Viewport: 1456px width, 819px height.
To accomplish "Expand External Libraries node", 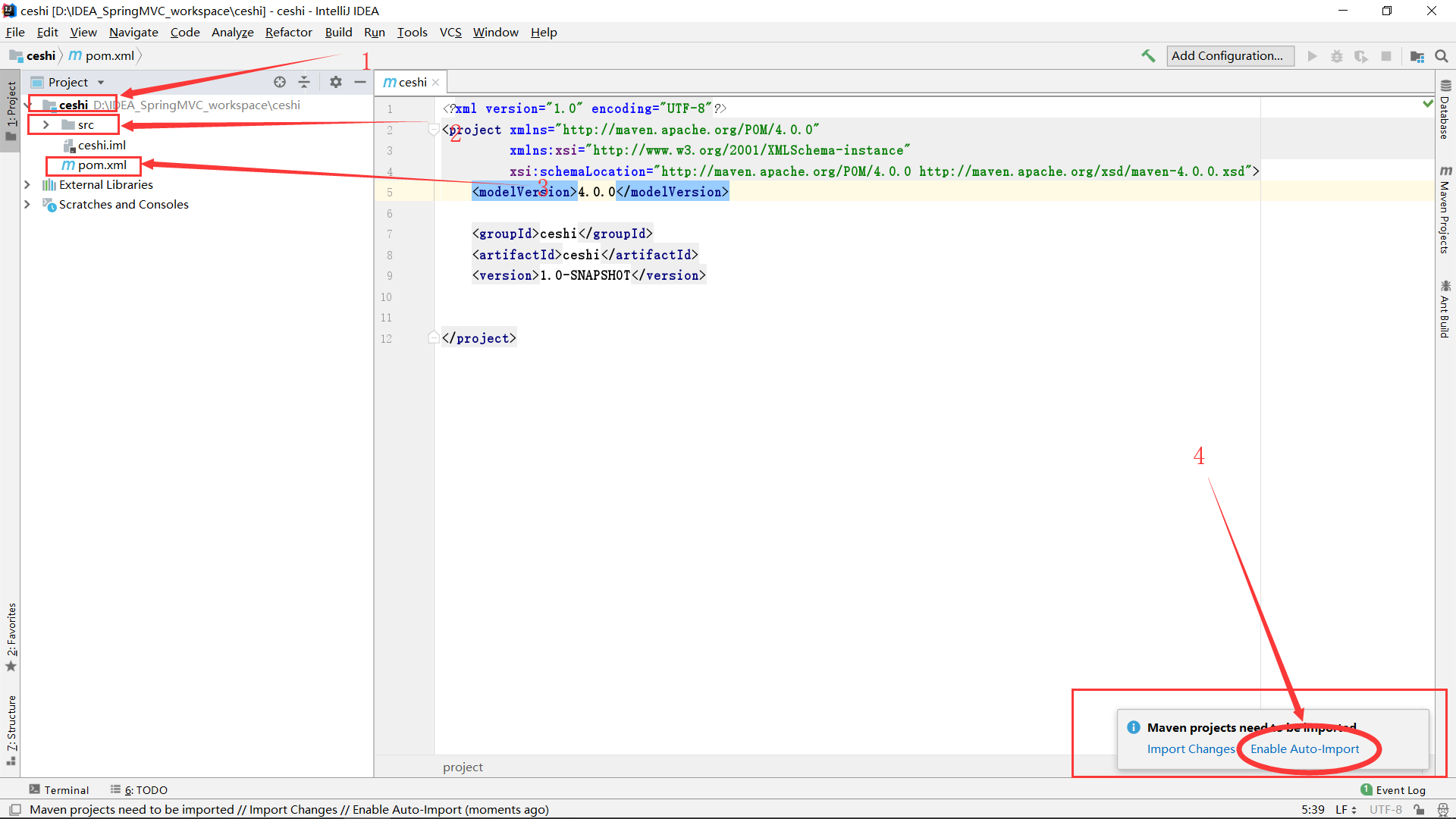I will tap(27, 185).
